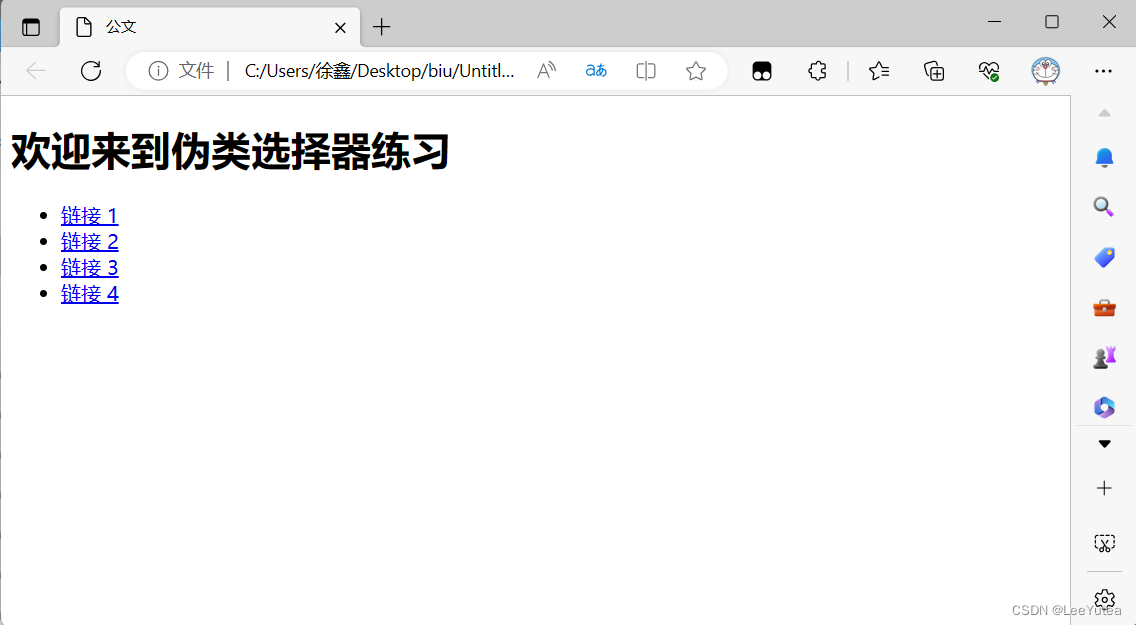
Task: Open browser essentials with the heart pulse icon
Action: point(989,70)
